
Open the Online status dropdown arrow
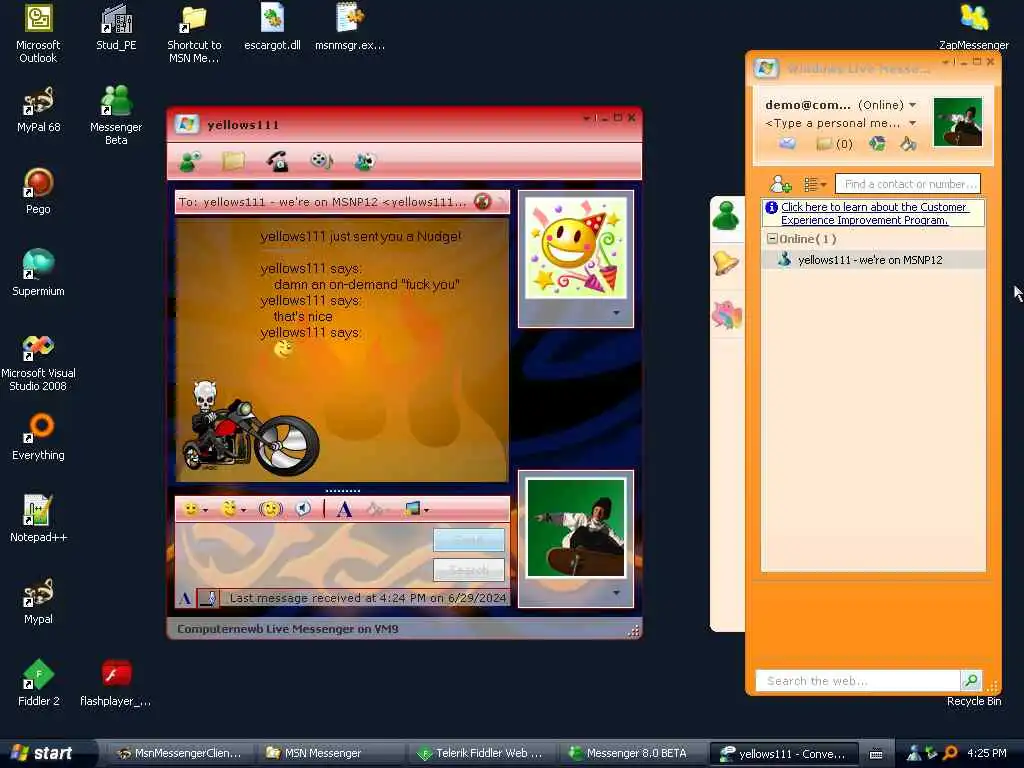click(x=912, y=105)
